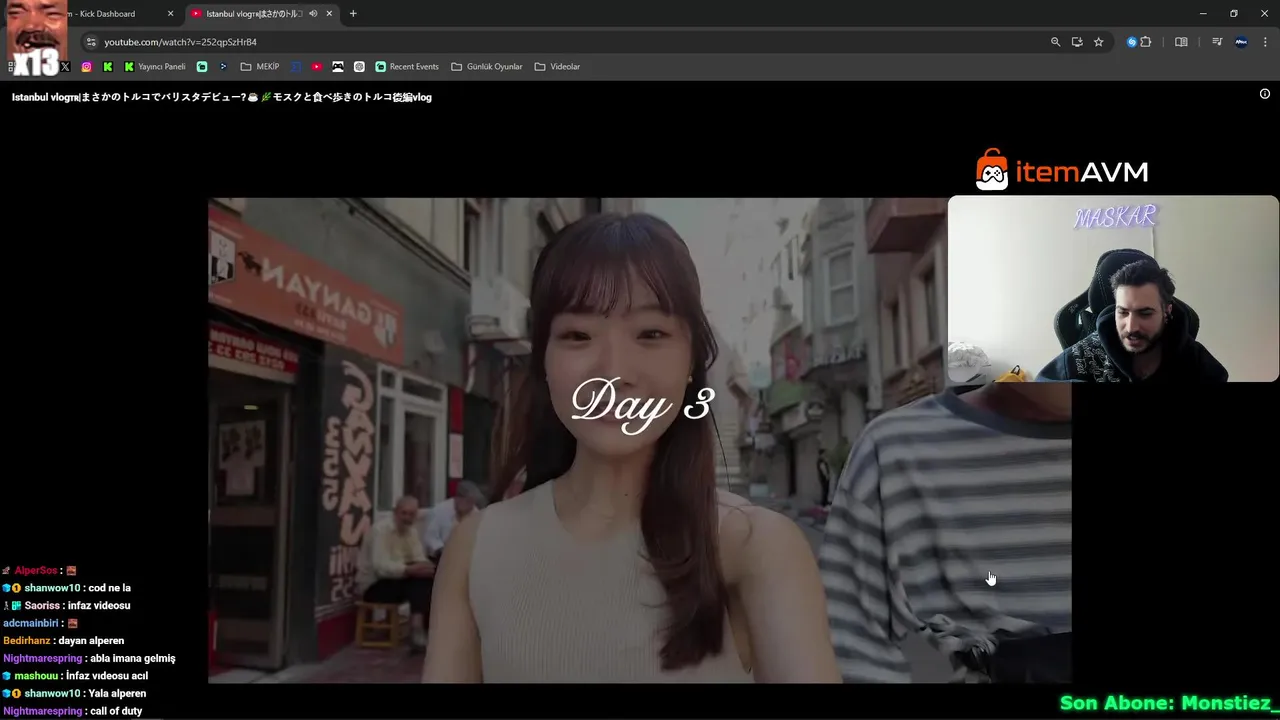Open the YouTube bookmark icon
Screen dimensions: 1280x720
pos(317,67)
